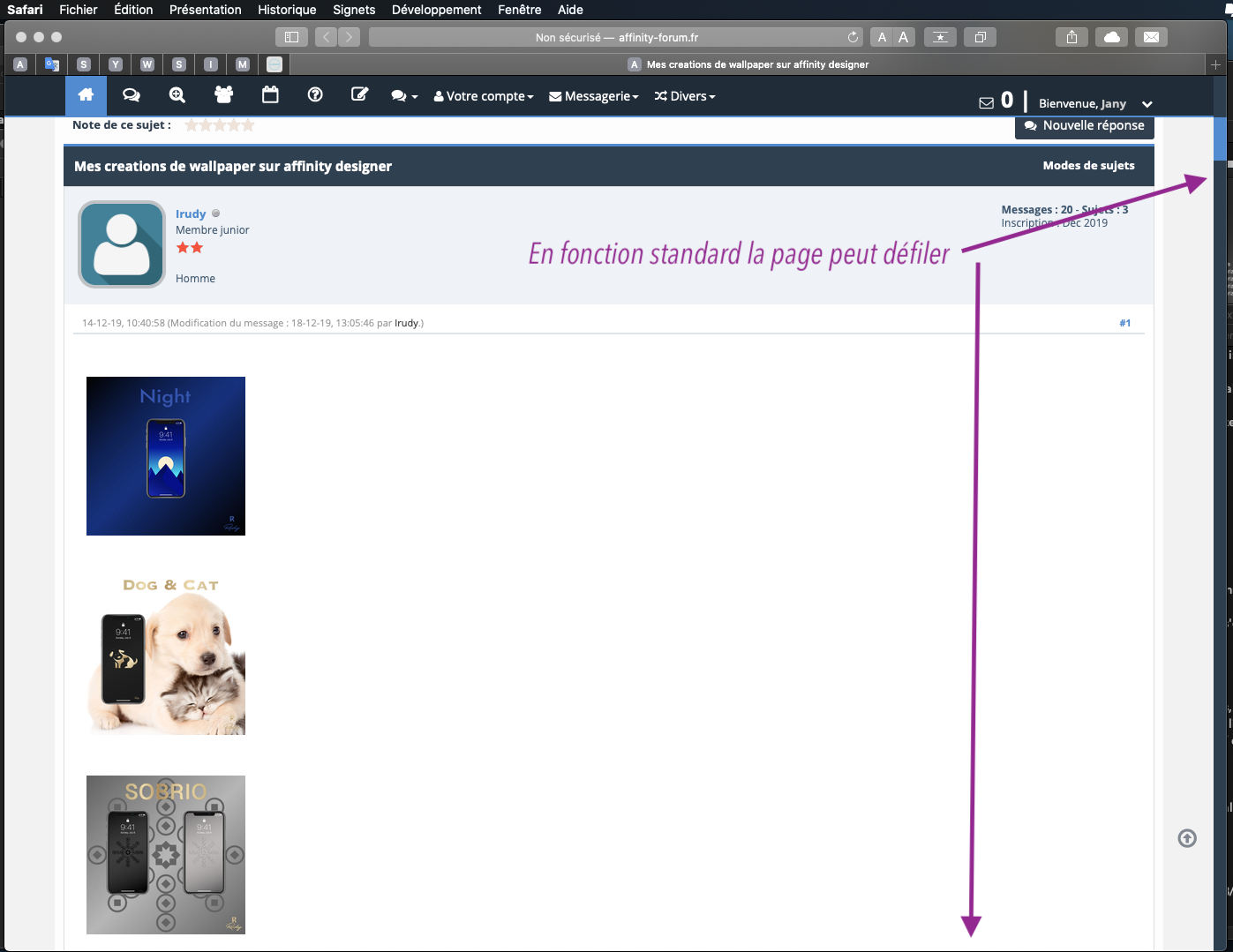Image resolution: width=1233 pixels, height=952 pixels.
Task: Decrease text size with small A button
Action: pyautogui.click(x=881, y=37)
